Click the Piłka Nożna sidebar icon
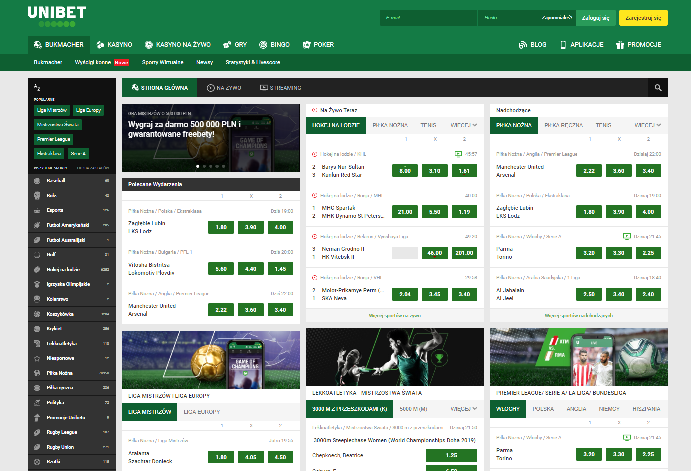Screen dimensions: 691x471 pyautogui.click(x=37, y=373)
